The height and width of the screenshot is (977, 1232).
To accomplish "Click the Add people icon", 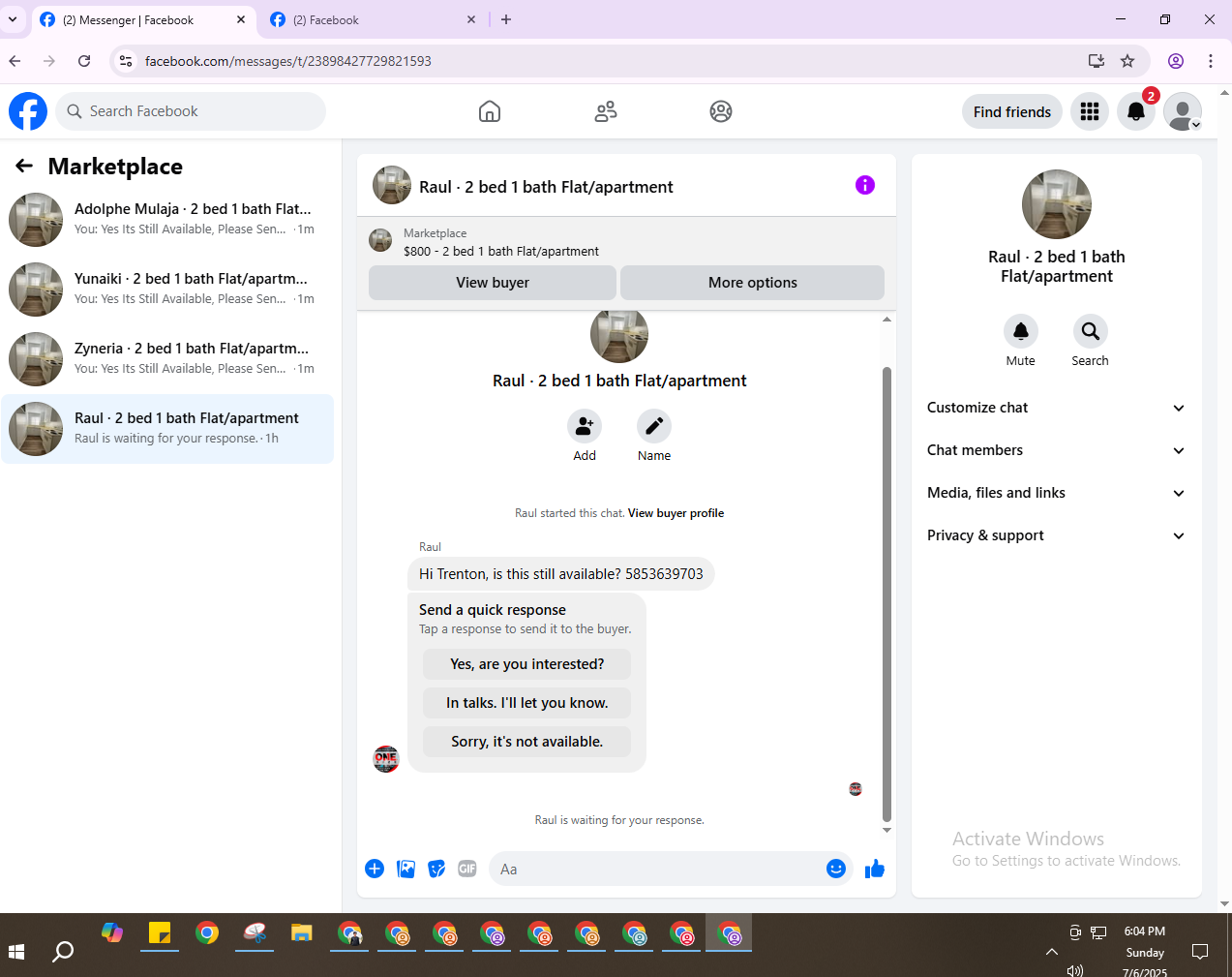I will point(585,426).
